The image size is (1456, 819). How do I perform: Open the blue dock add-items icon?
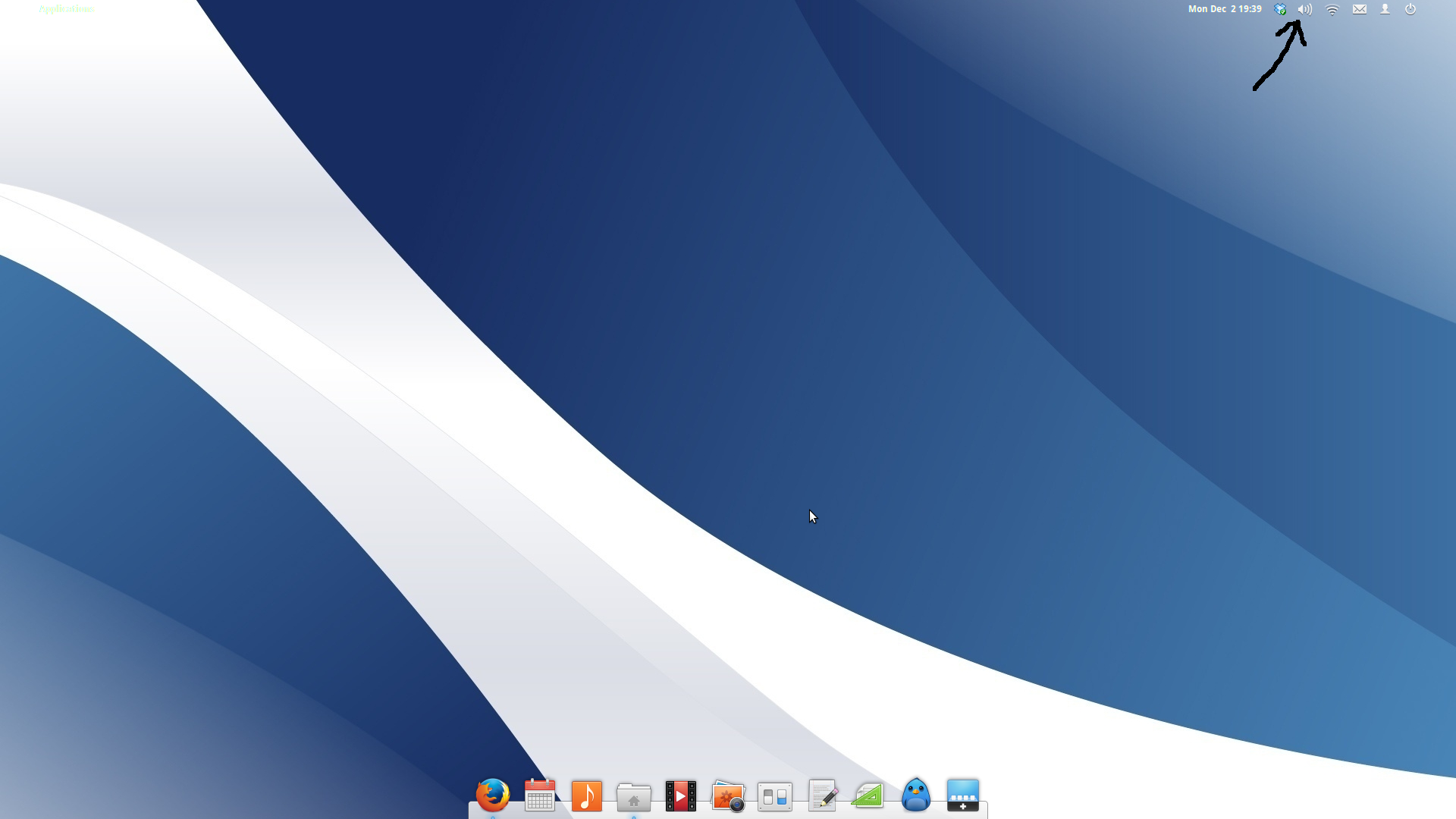pos(963,795)
